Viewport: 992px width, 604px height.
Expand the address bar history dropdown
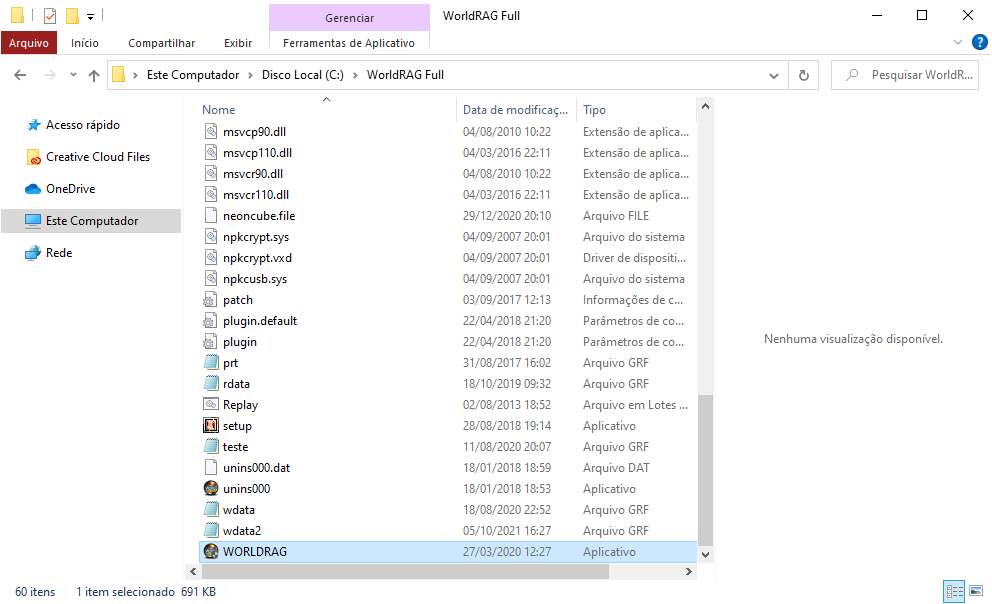click(774, 75)
